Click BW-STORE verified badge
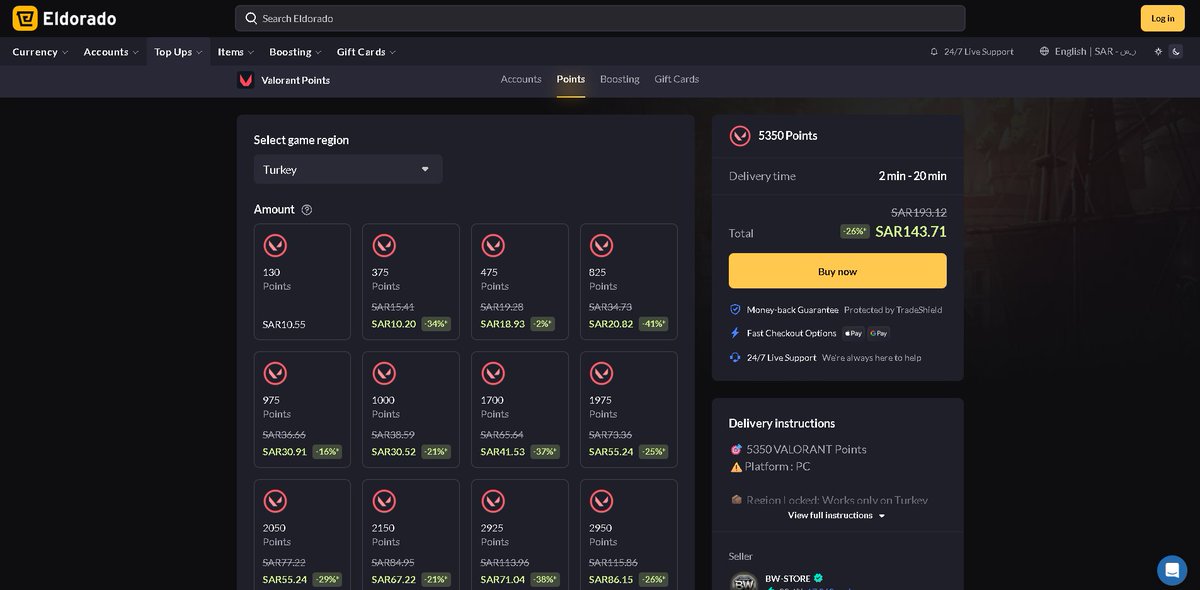The height and width of the screenshot is (590, 1200). [819, 578]
